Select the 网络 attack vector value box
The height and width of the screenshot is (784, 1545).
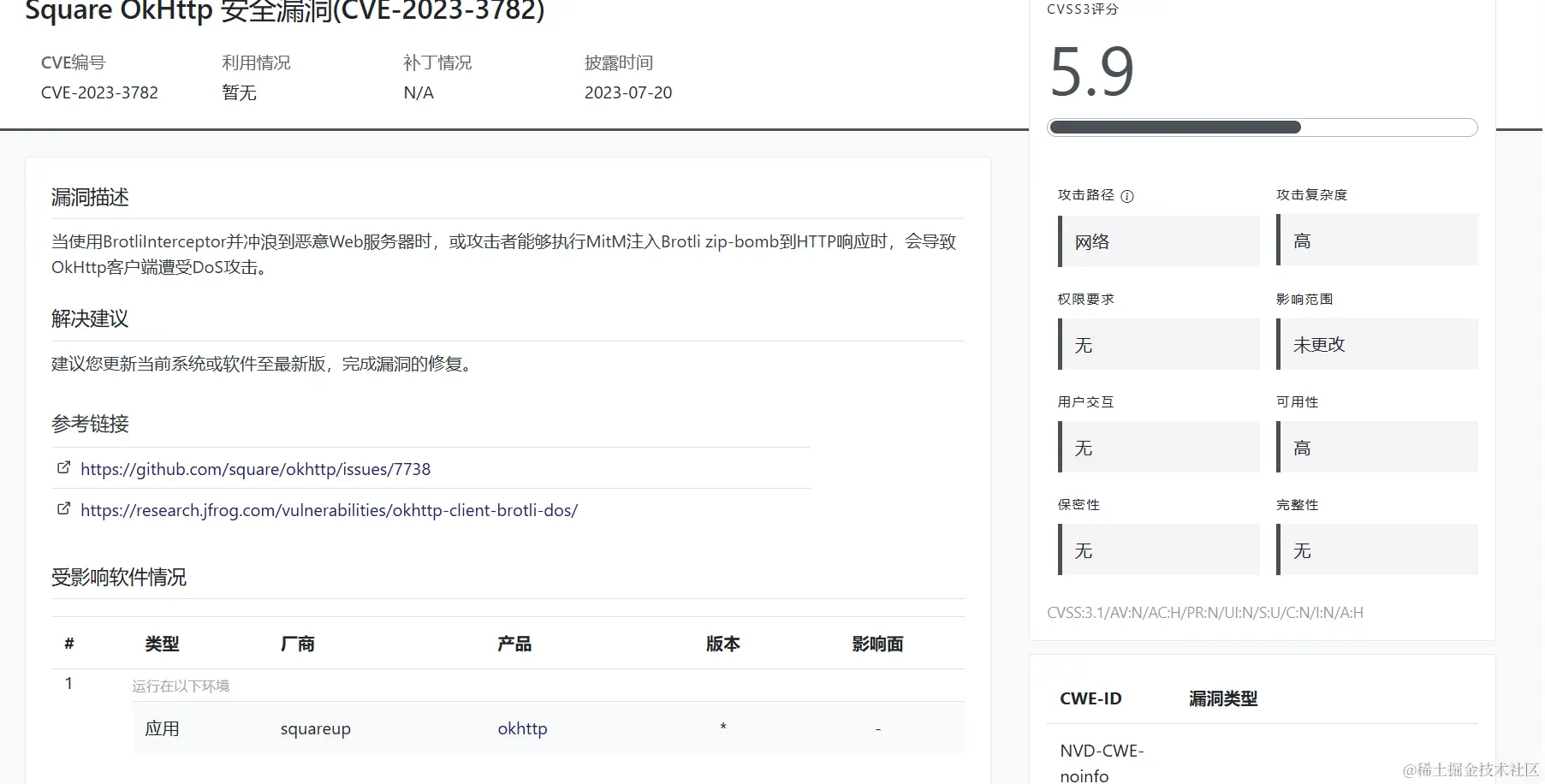[1157, 241]
